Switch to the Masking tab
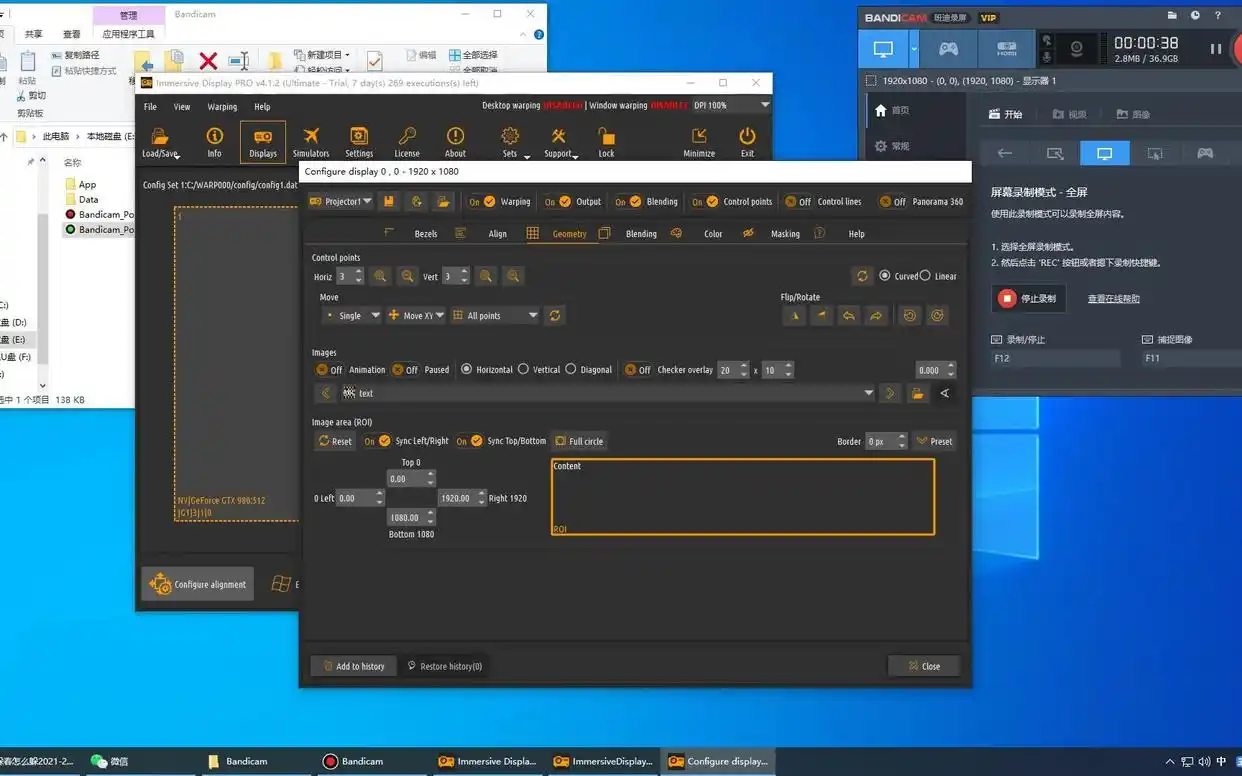Viewport: 1242px width, 776px height. (785, 233)
